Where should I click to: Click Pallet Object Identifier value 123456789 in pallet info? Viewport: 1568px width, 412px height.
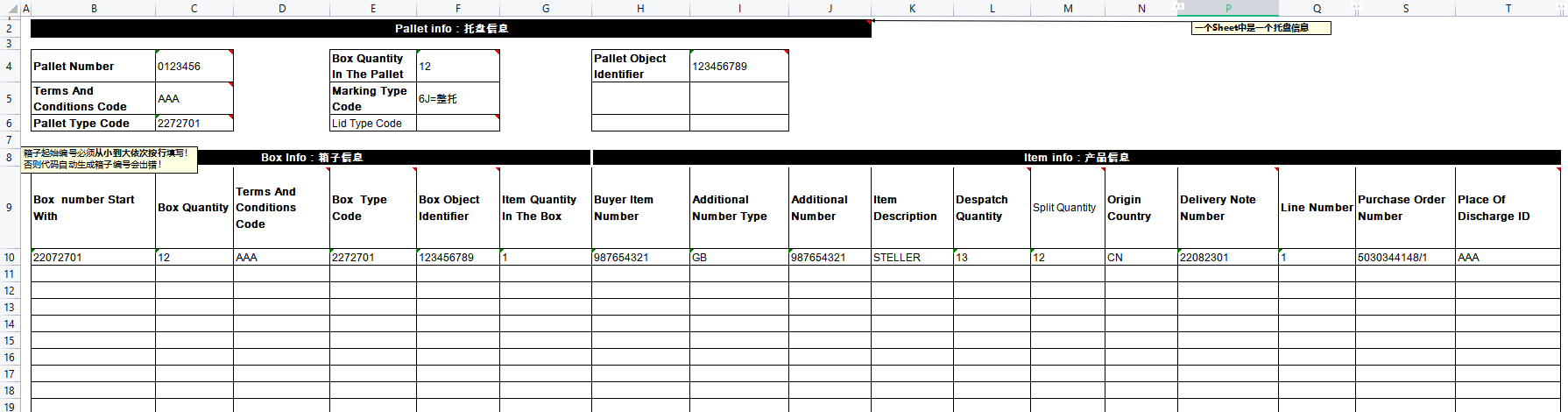tap(738, 67)
